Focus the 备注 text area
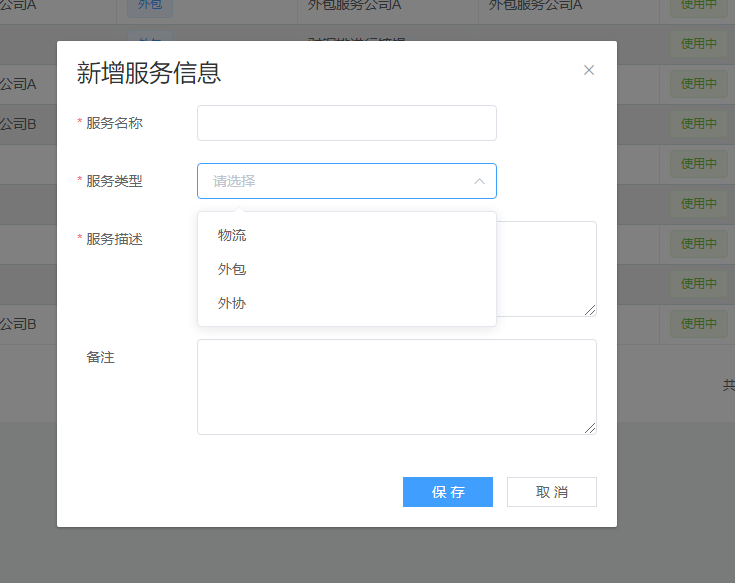The width and height of the screenshot is (735, 583). [x=396, y=386]
